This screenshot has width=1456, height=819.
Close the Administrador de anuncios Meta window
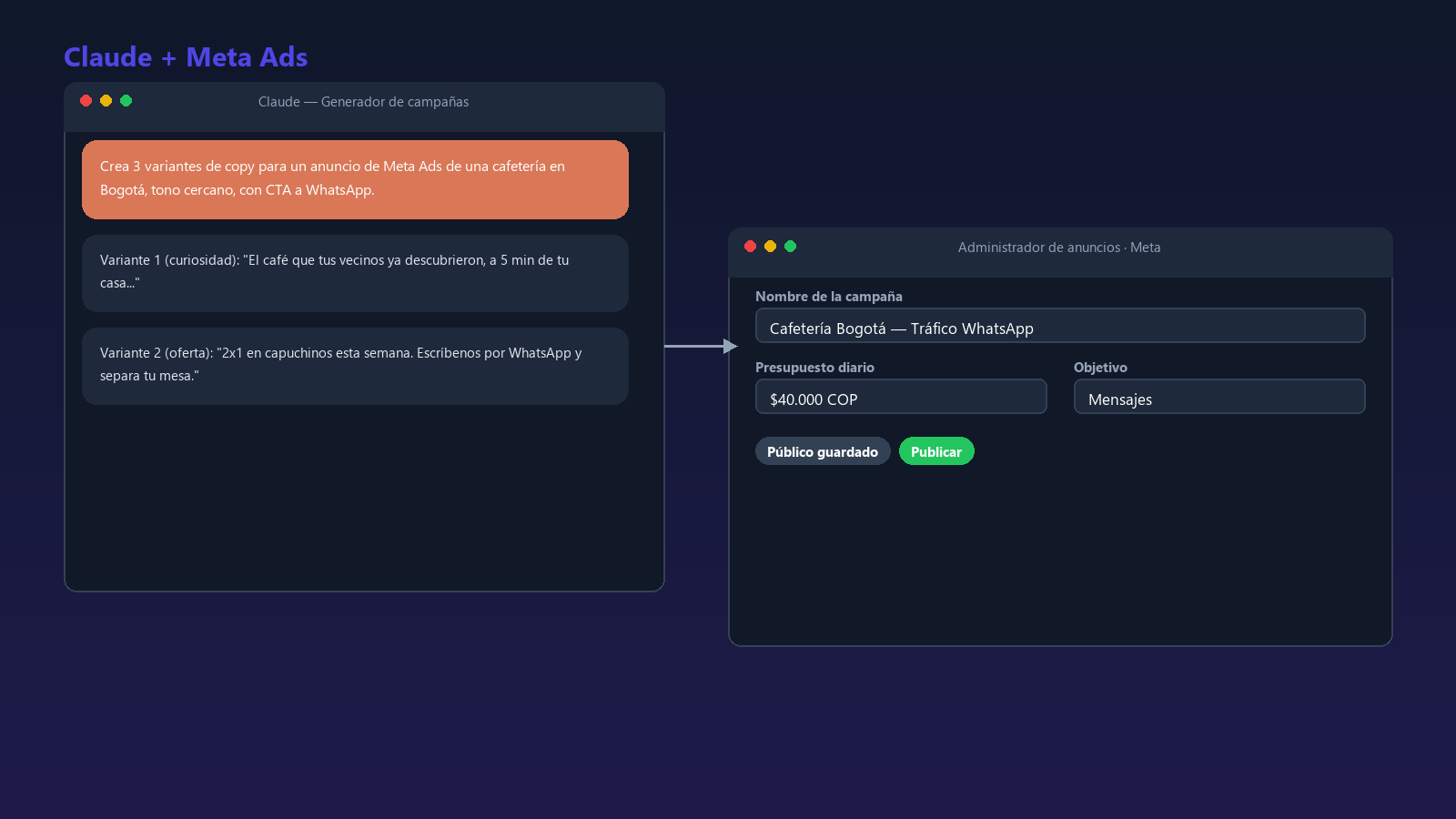(751, 247)
